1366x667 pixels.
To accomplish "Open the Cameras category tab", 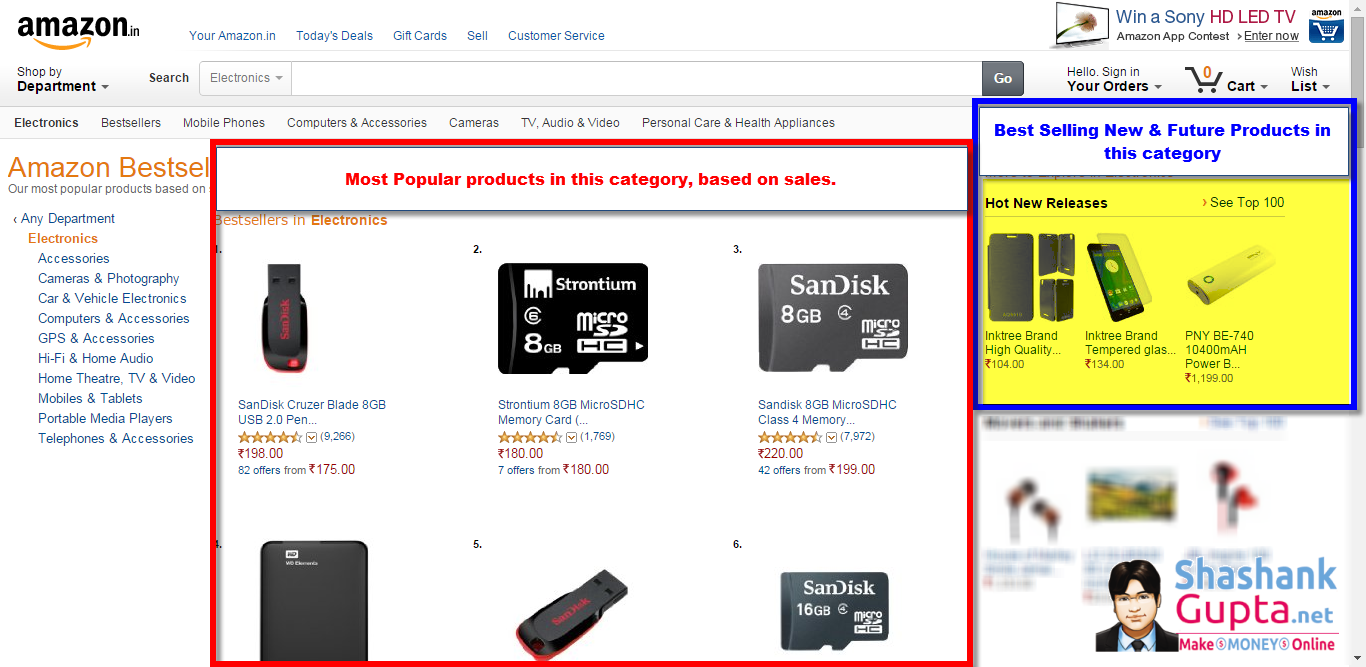I will (474, 123).
